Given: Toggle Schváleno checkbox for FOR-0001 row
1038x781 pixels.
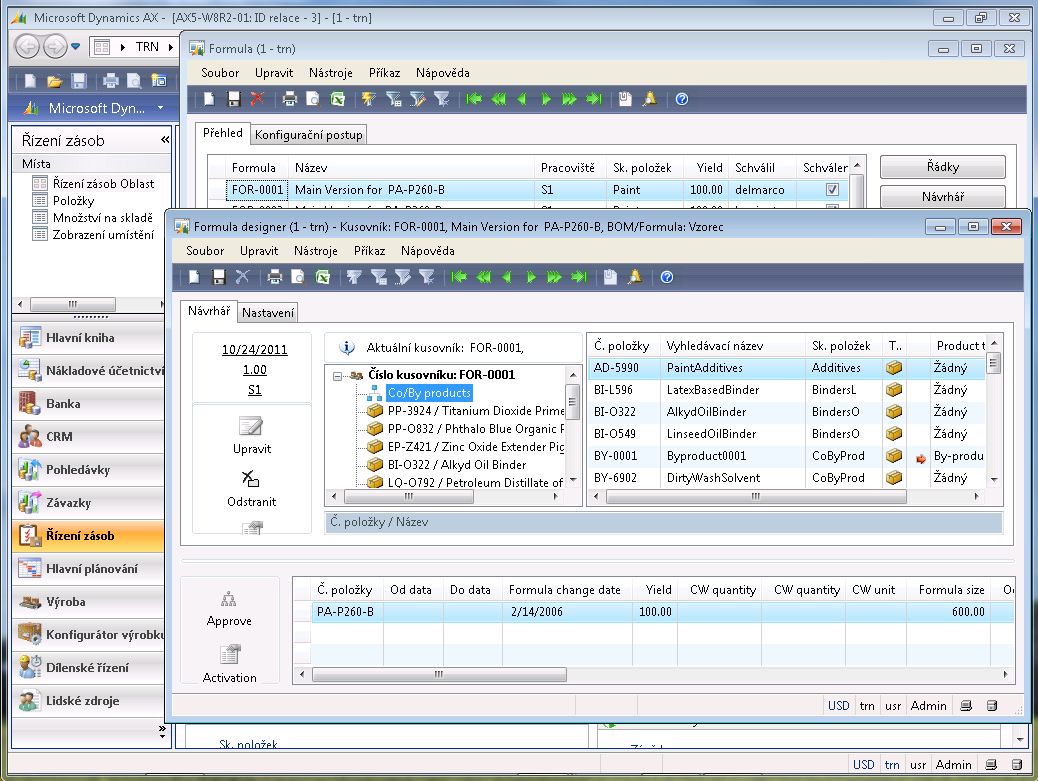Looking at the screenshot, I should 832,189.
